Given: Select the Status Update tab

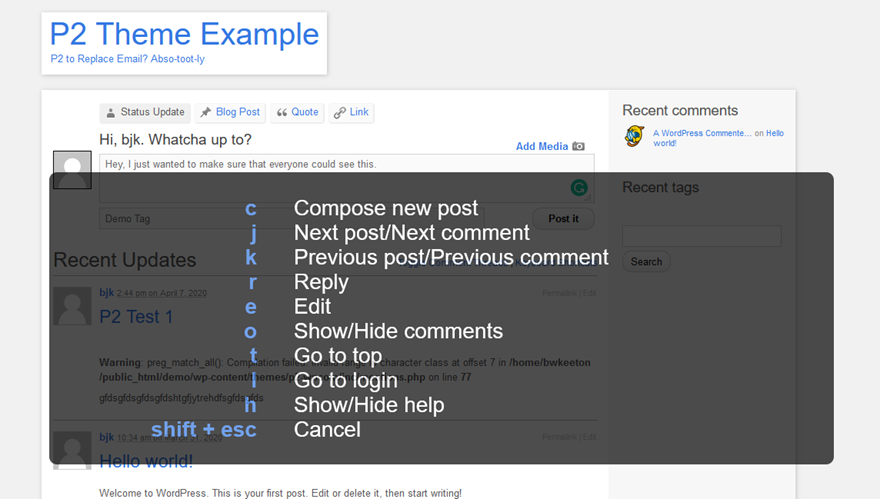Looking at the screenshot, I should [x=145, y=112].
